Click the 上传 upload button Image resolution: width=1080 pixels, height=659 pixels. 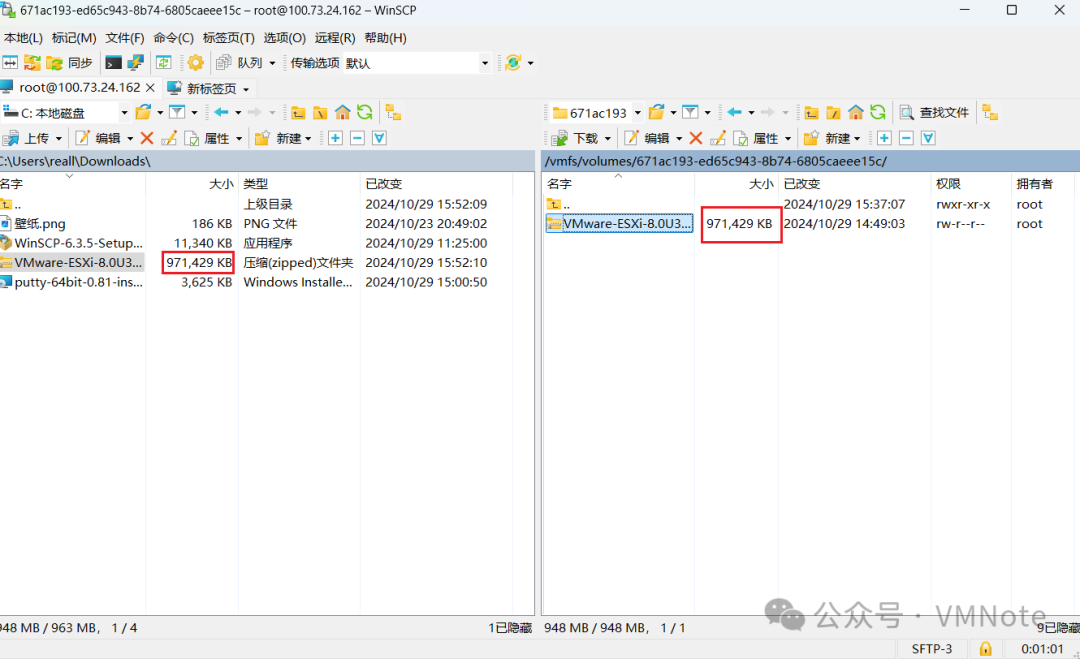coord(27,138)
